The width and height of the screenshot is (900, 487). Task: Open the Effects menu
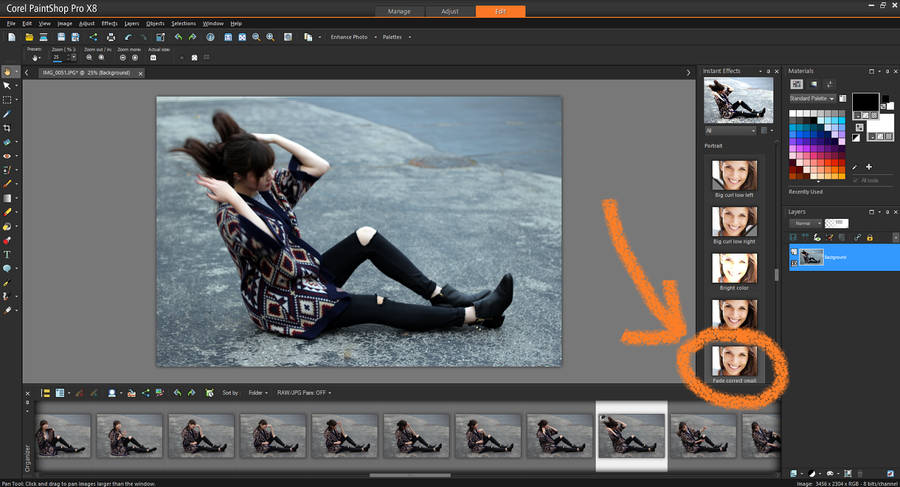coord(109,22)
